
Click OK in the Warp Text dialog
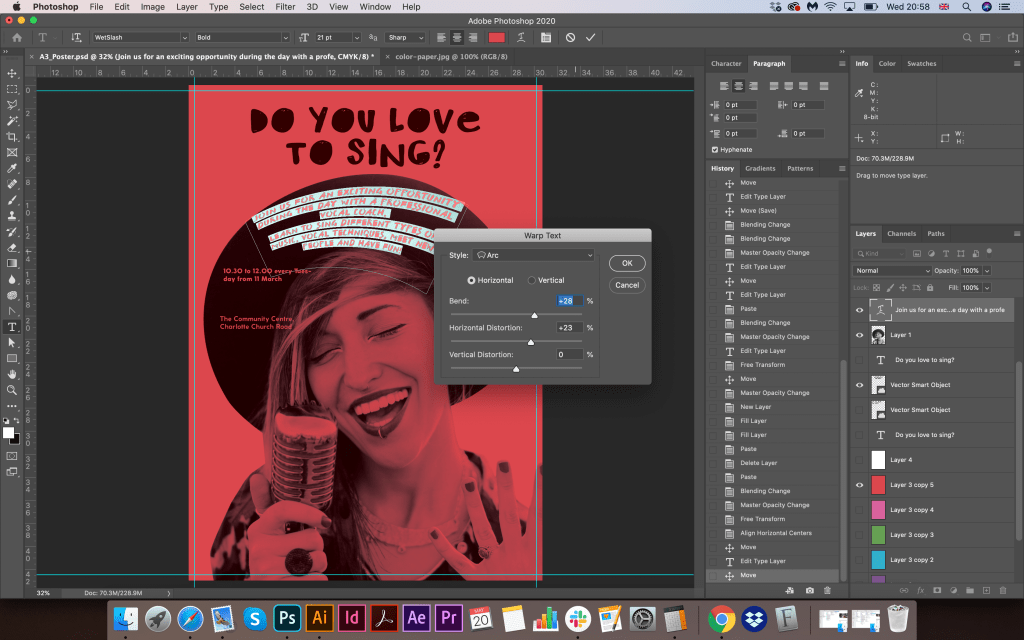tap(627, 263)
